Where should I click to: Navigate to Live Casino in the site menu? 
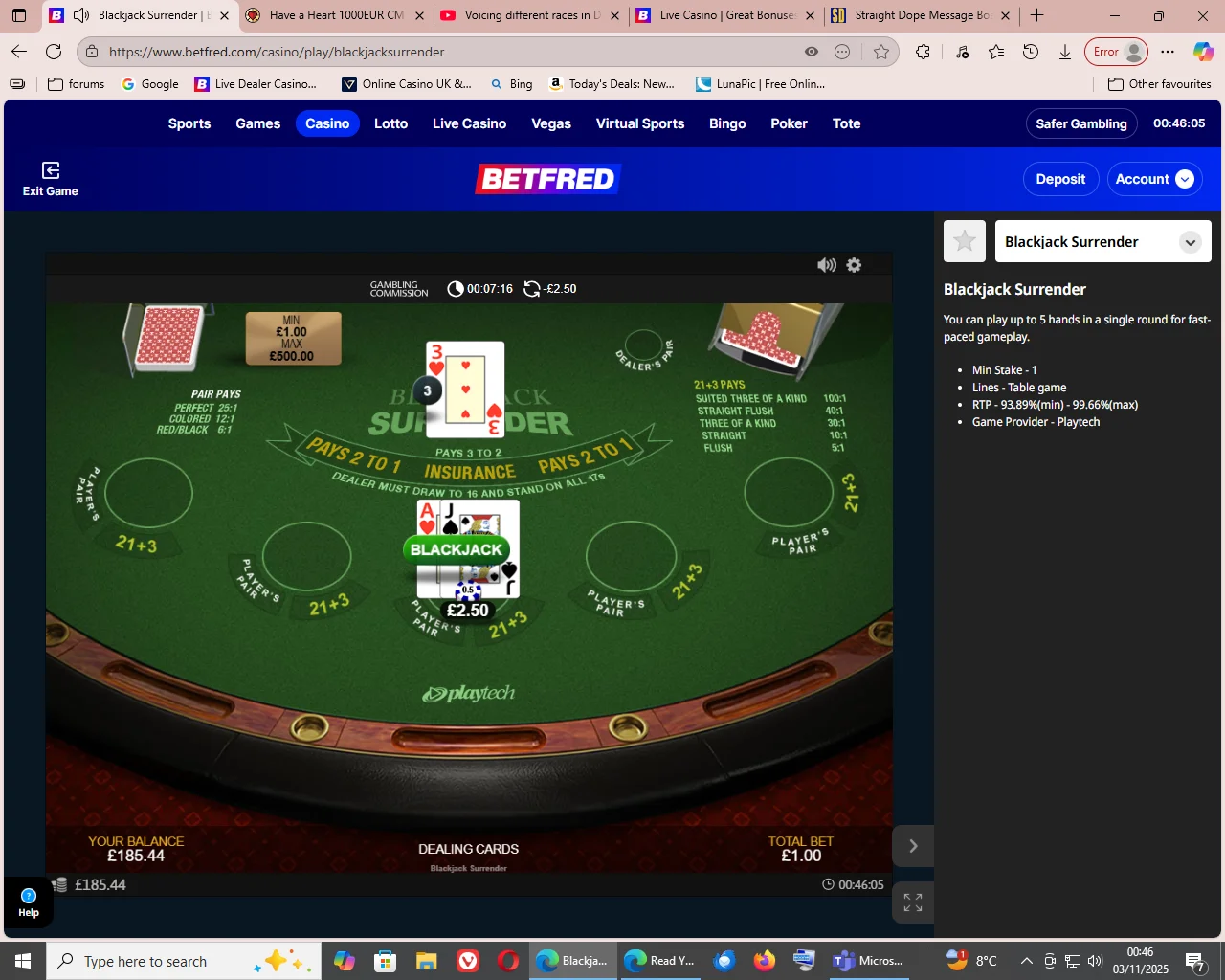(x=470, y=123)
